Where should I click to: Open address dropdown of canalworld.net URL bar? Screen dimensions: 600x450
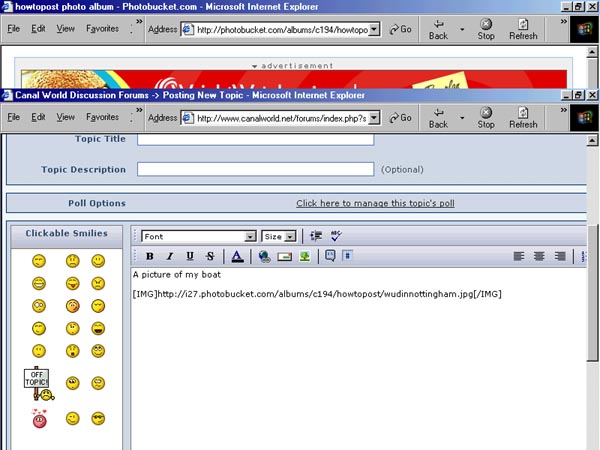tap(374, 118)
